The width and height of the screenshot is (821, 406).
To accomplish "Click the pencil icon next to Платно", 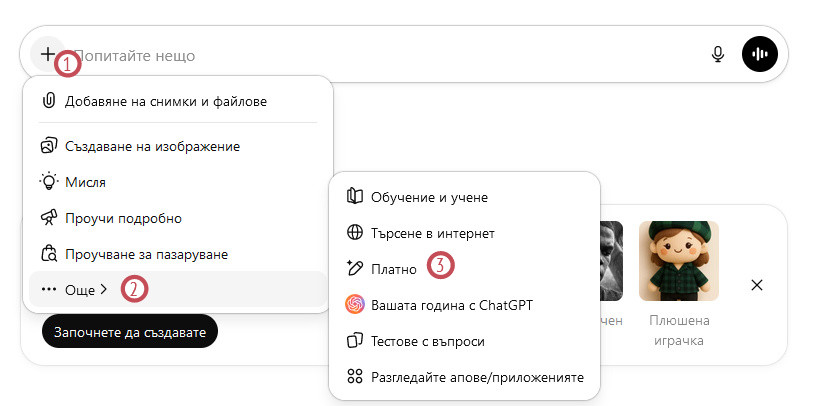I will coord(353,268).
